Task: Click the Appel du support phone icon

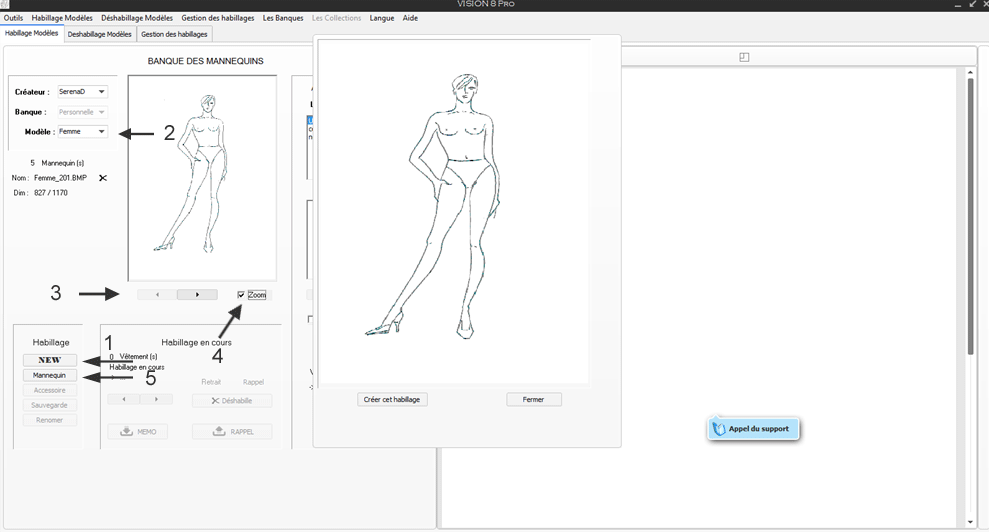Action: pyautogui.click(x=719, y=429)
